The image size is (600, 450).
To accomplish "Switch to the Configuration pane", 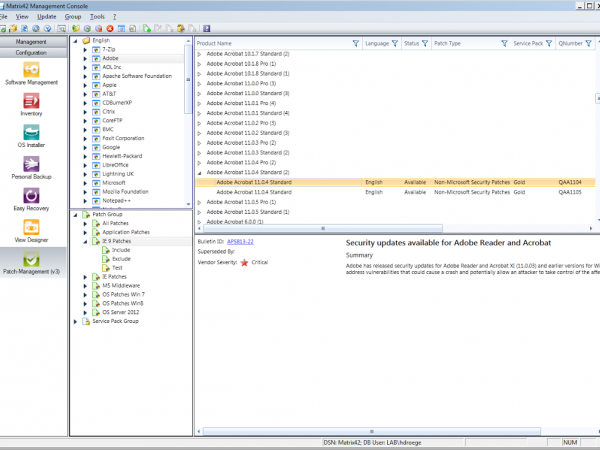I will click(x=33, y=52).
